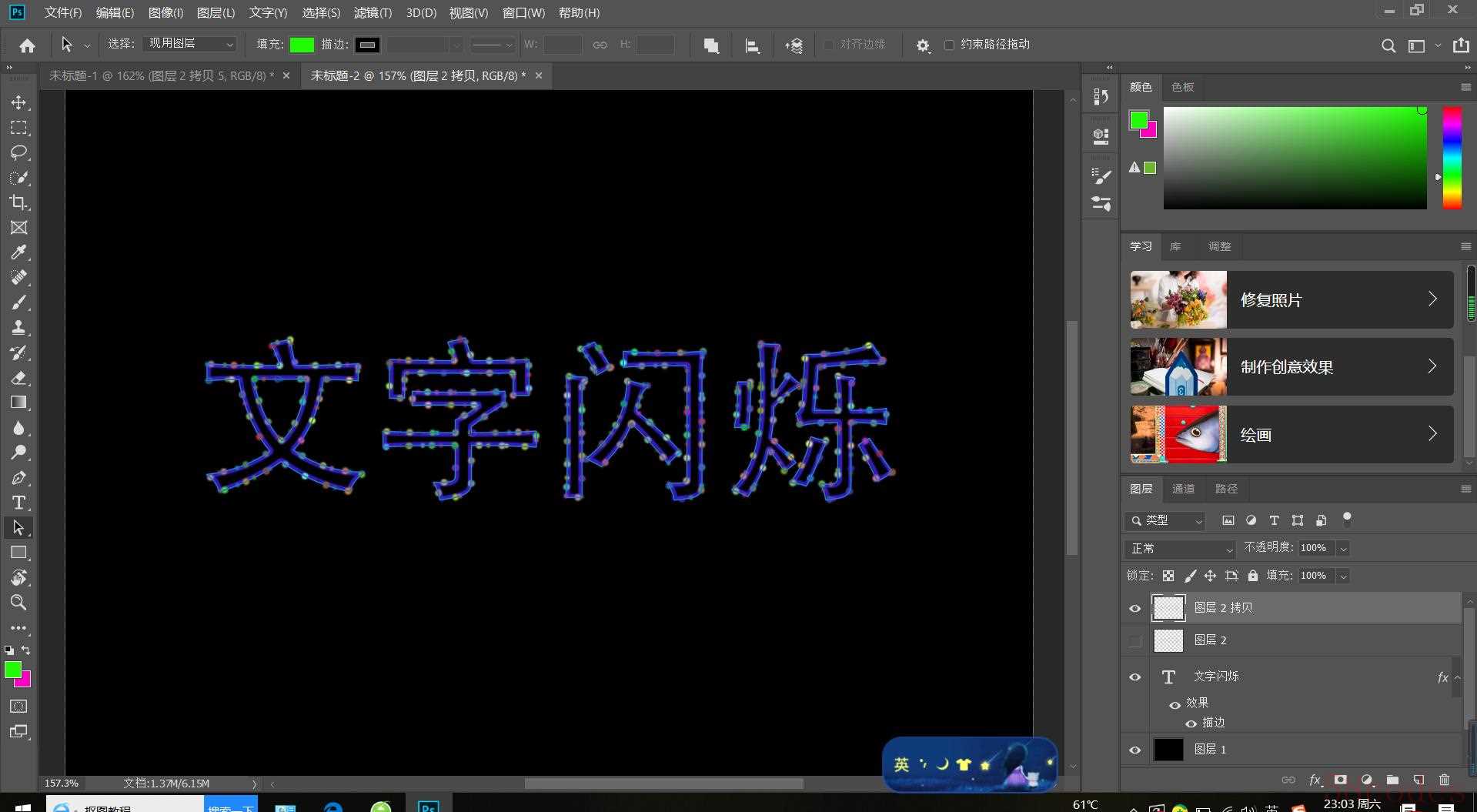Open the blend mode 正常 dropdown
The height and width of the screenshot is (812, 1477).
[1179, 548]
